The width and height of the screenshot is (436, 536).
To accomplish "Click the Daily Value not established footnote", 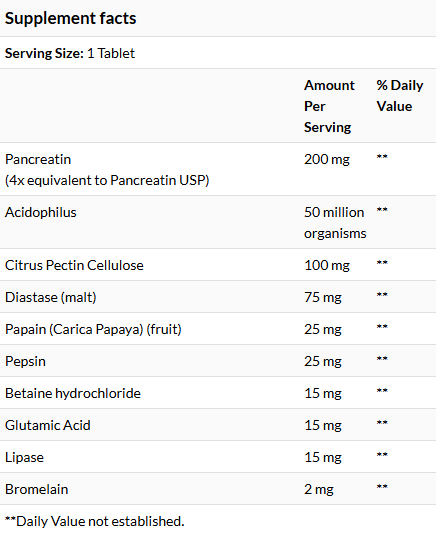I will (95, 521).
